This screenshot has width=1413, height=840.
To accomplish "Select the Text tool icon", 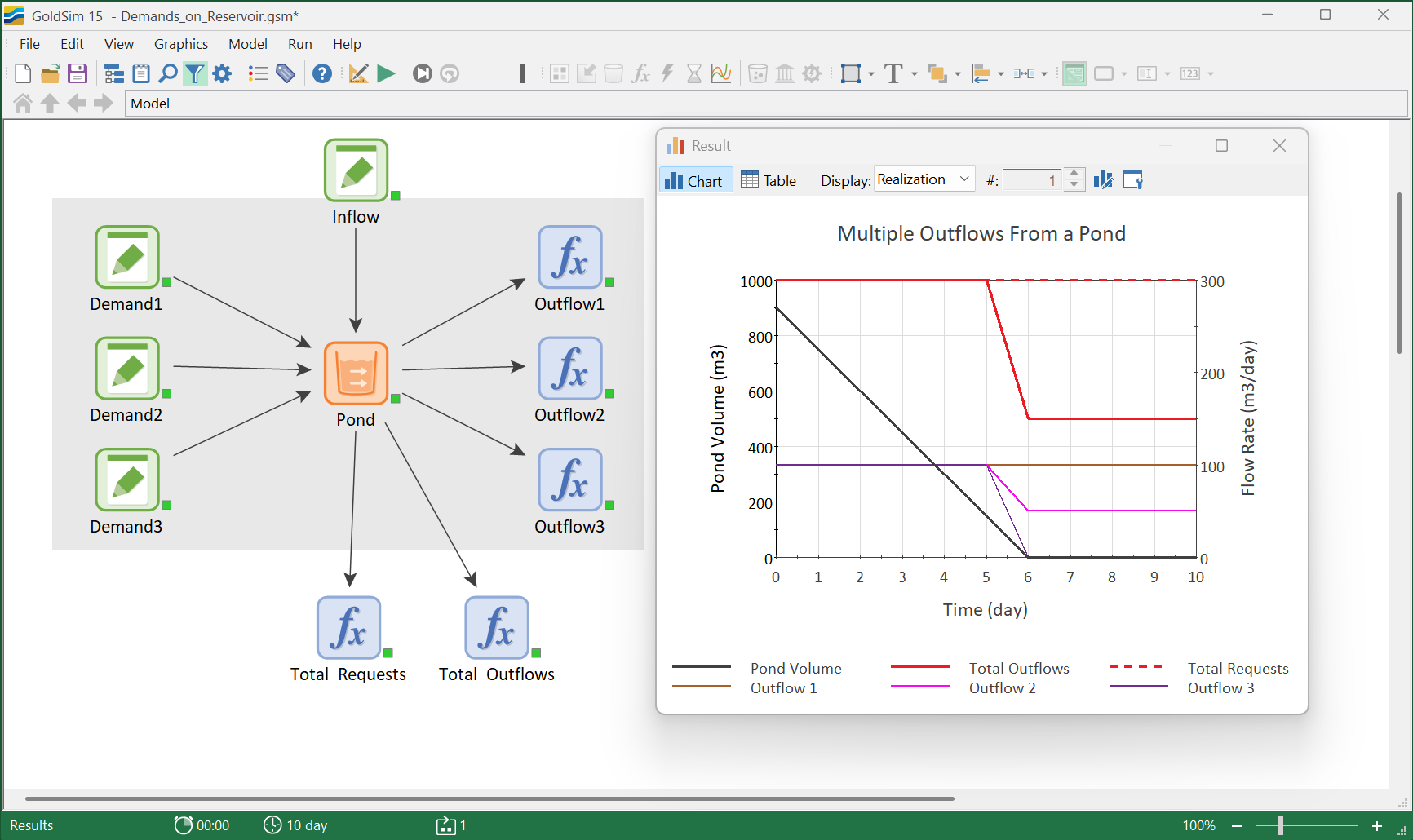I will 893,73.
